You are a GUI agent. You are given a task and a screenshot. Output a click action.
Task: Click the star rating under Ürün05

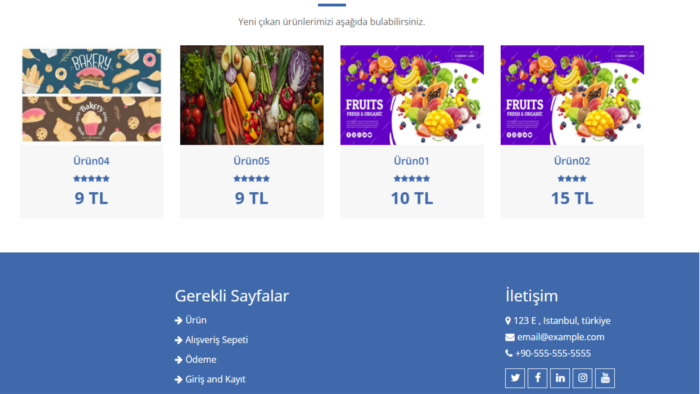point(252,178)
